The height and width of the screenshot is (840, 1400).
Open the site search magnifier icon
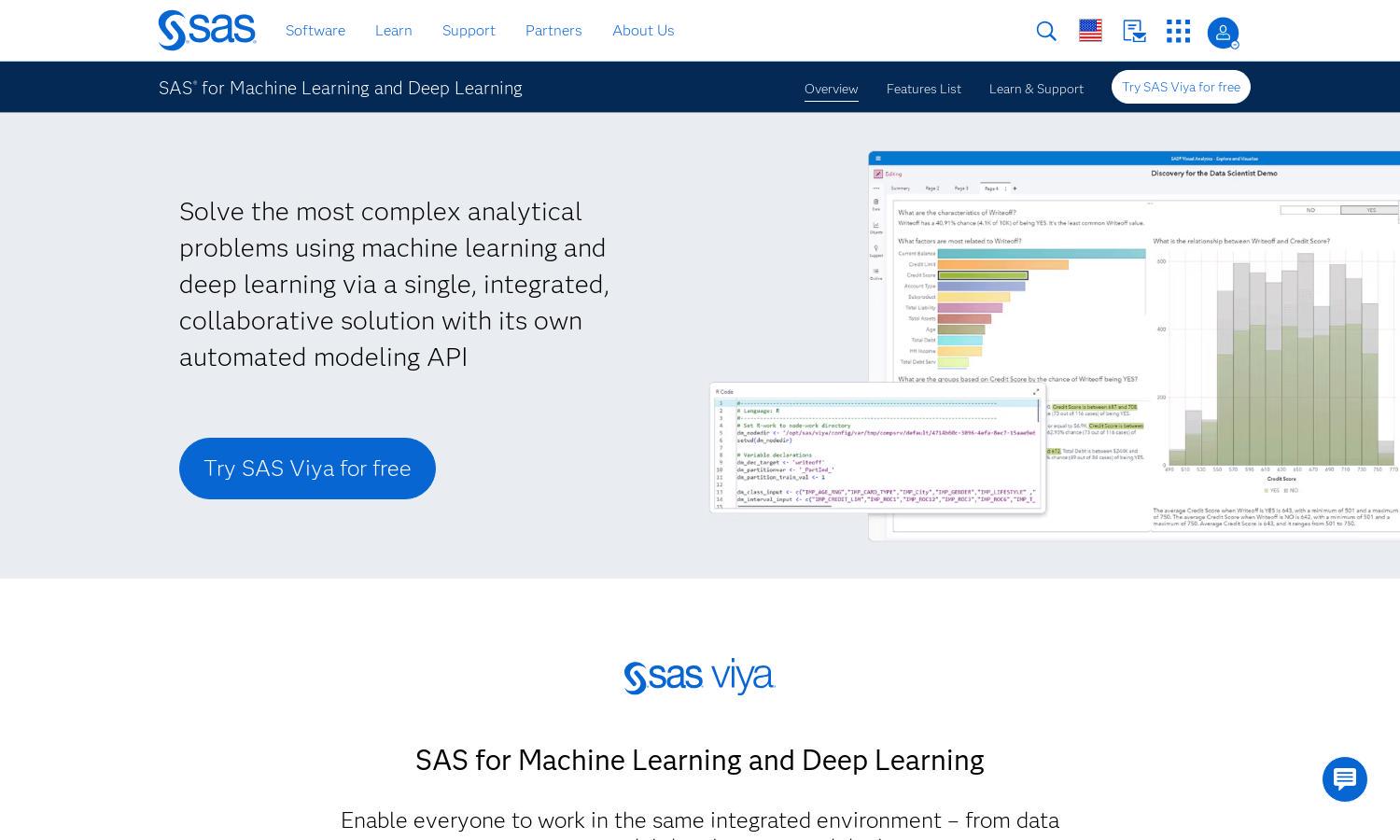(1046, 31)
